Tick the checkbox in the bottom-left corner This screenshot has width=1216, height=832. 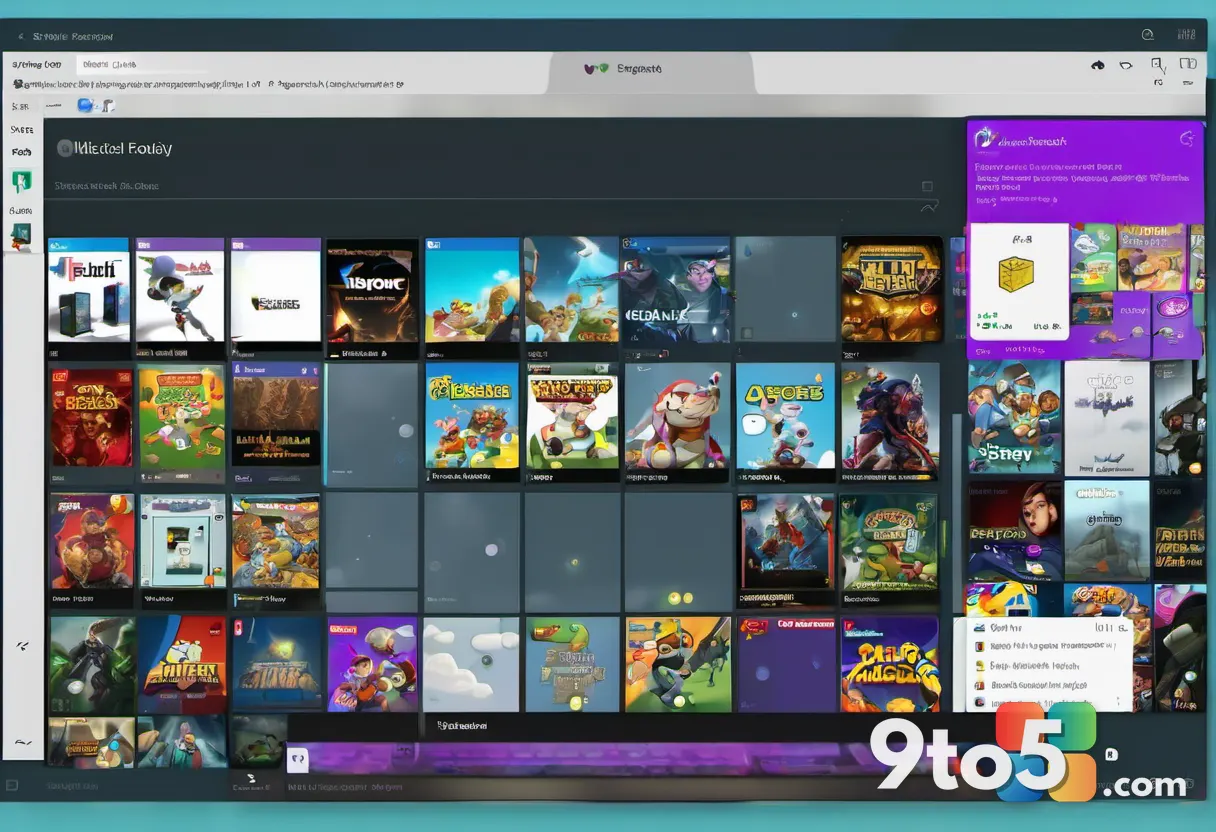(12, 786)
